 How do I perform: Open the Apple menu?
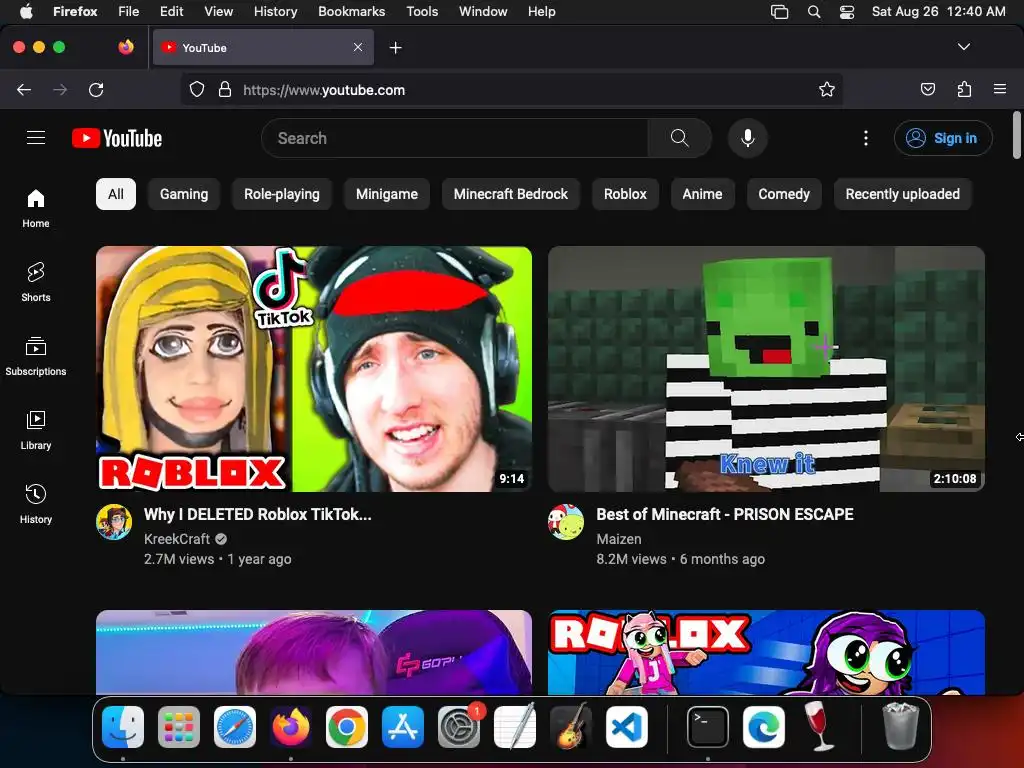25,12
